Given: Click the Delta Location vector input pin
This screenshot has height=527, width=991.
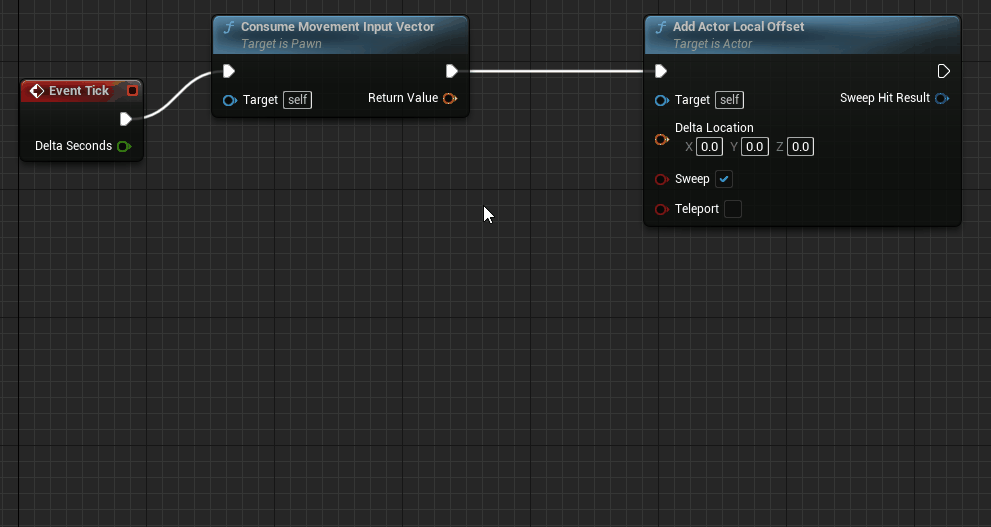Looking at the screenshot, I should (x=661, y=139).
